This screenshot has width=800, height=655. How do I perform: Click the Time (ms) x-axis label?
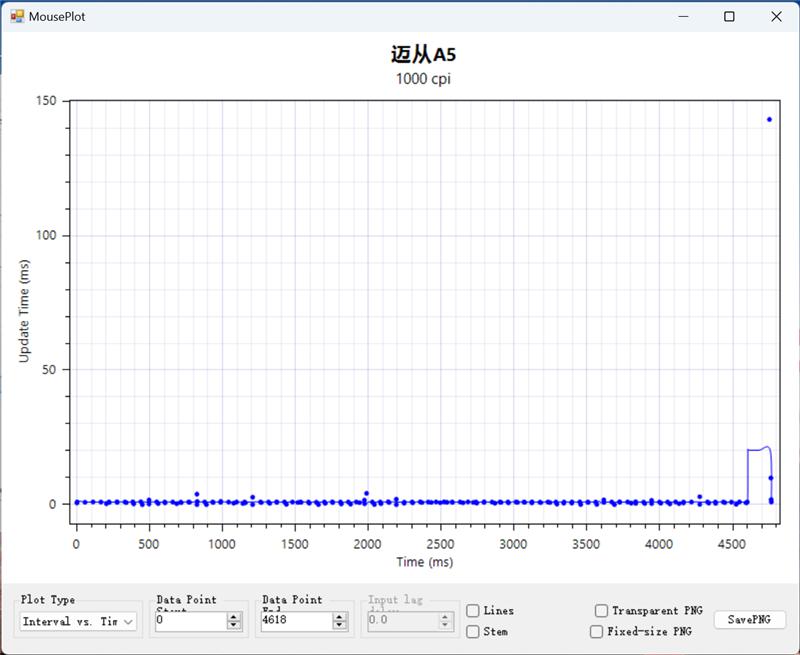tap(423, 562)
